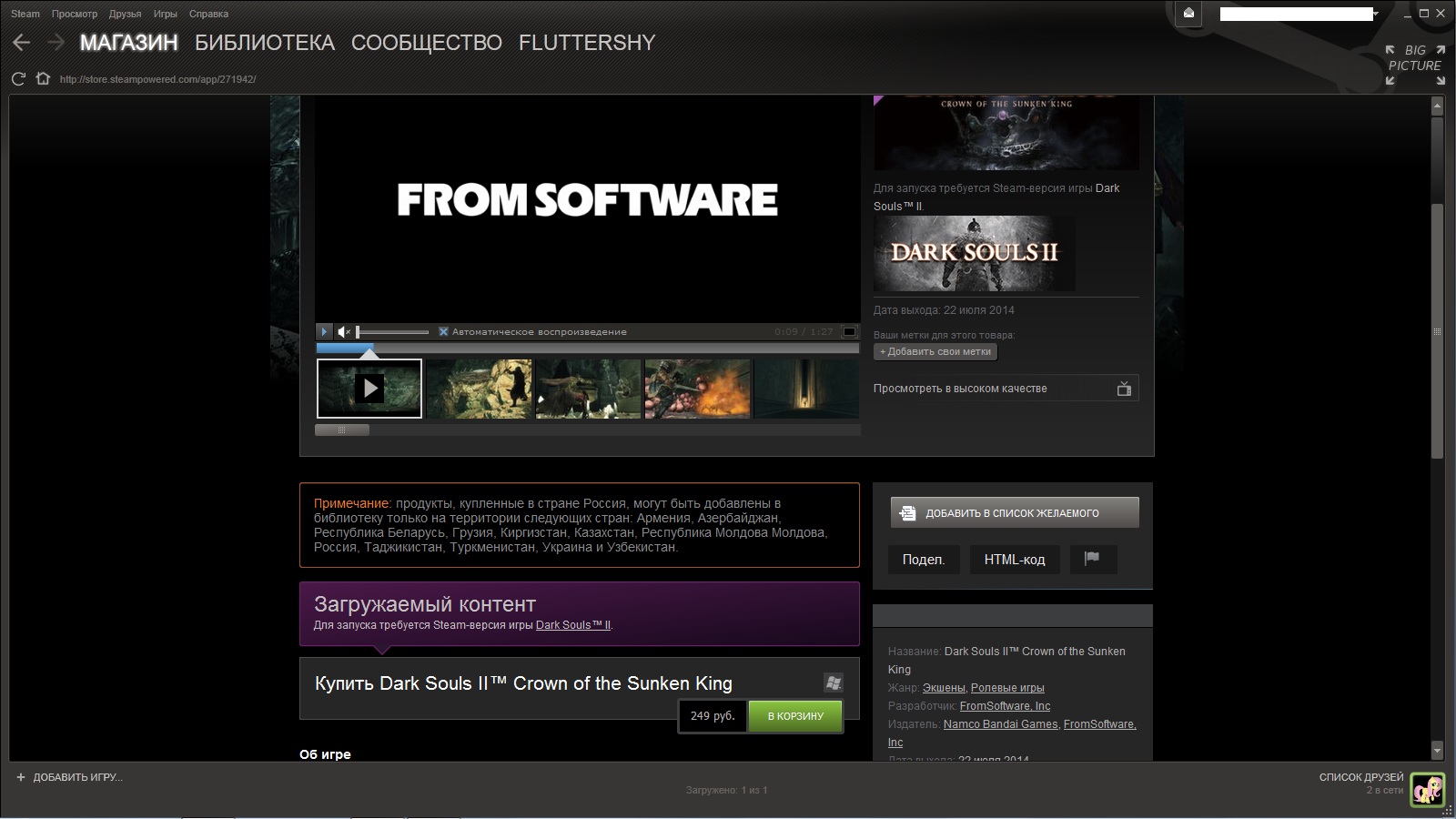The height and width of the screenshot is (819, 1456).
Task: Open the Steam menu
Action: pos(25,14)
